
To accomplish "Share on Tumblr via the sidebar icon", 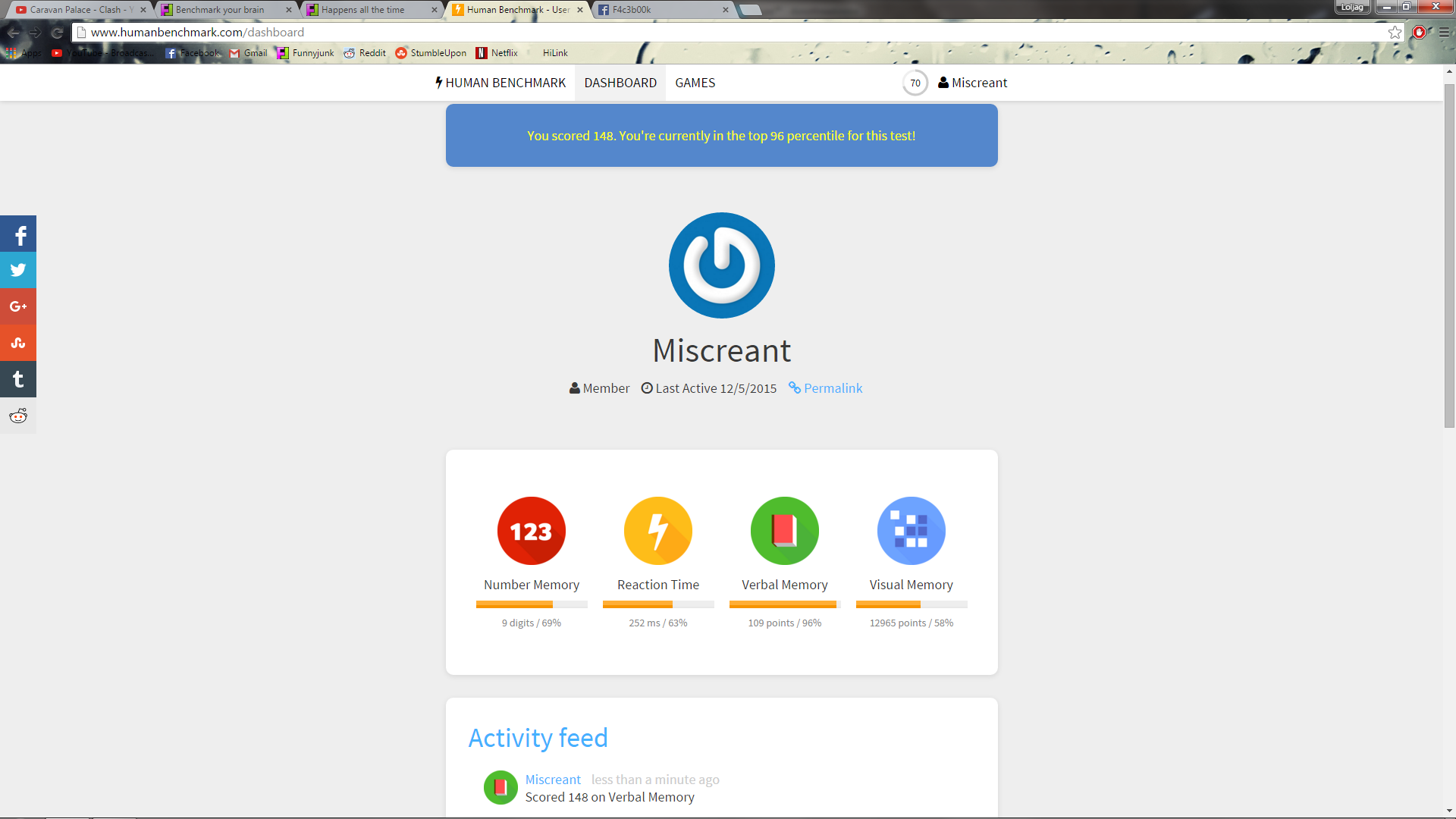I will pos(18,379).
